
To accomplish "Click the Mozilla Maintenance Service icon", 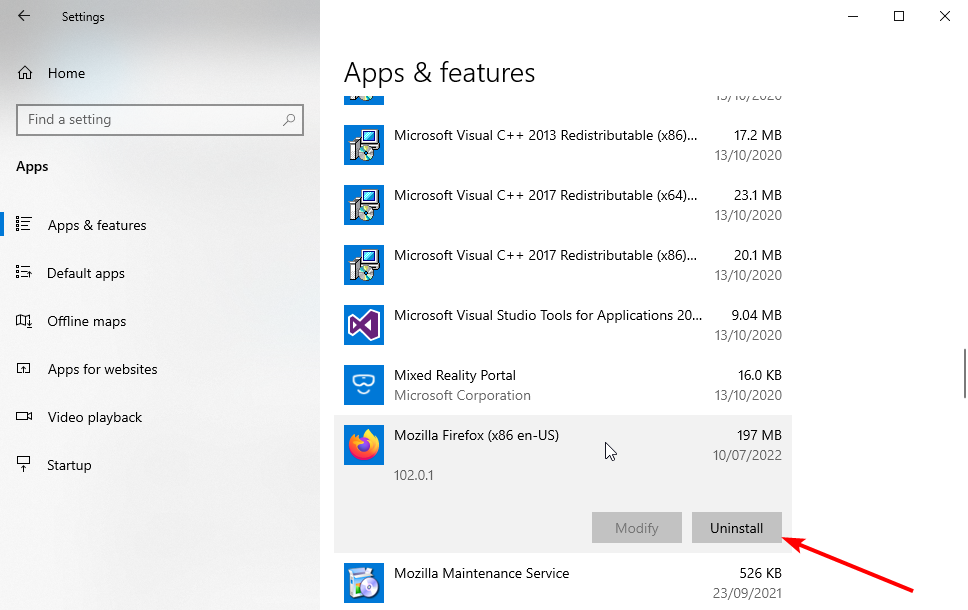I will click(x=364, y=583).
